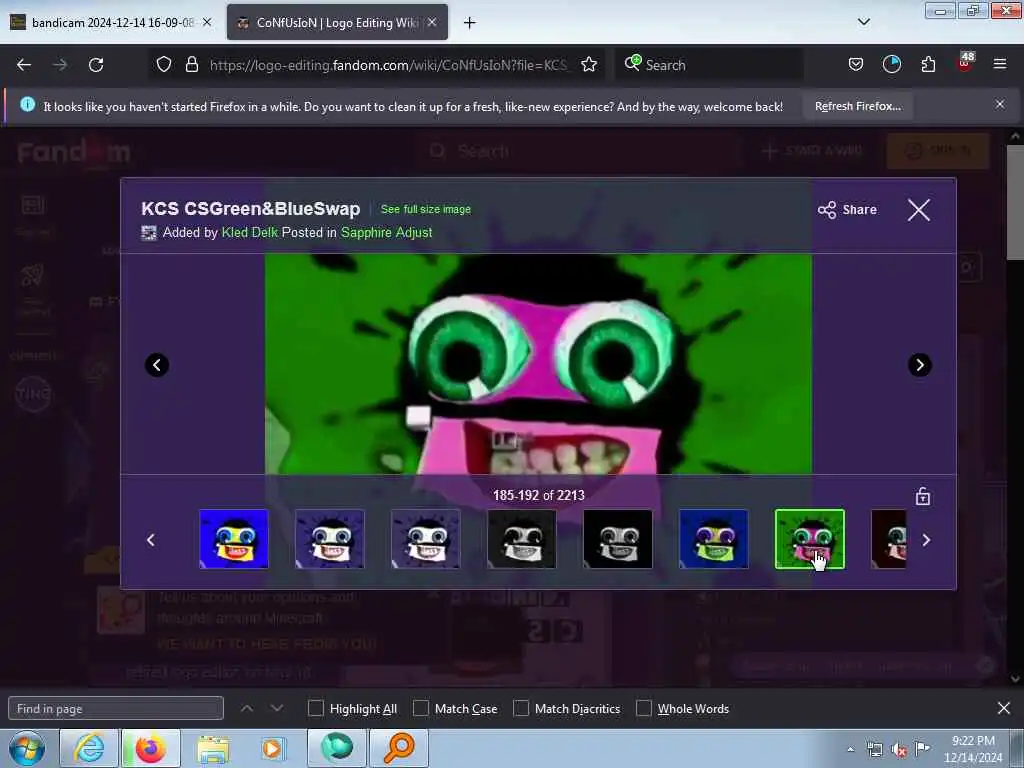This screenshot has width=1024, height=768.
Task: Show hidden system tray icons
Action: tap(850, 750)
